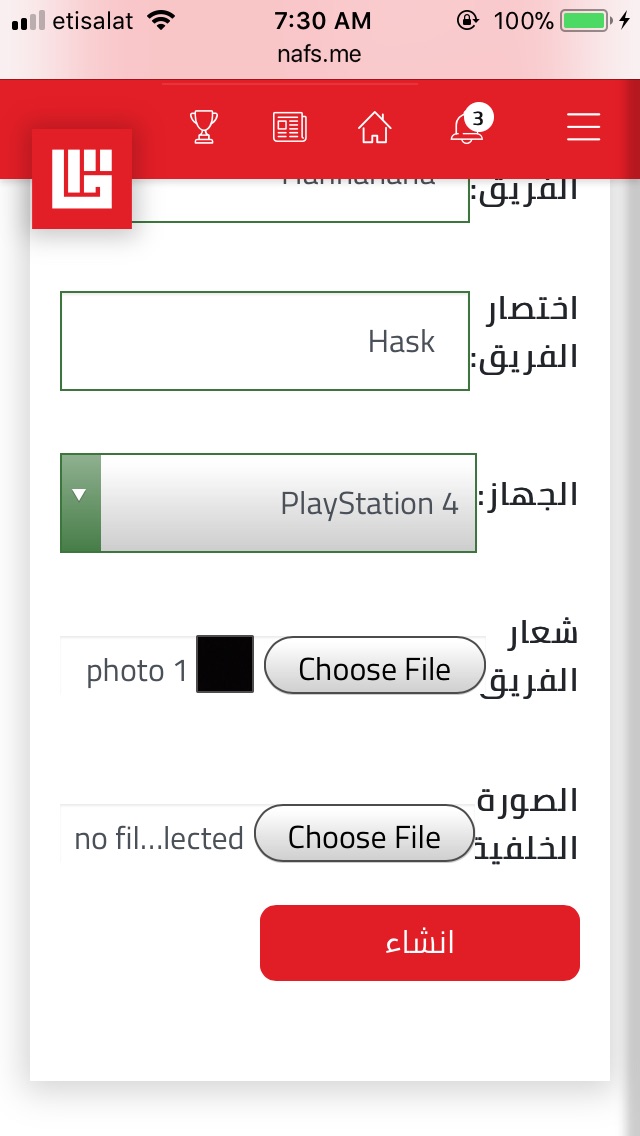Click the Hask team abbreviation field
640x1136 pixels.
point(265,341)
